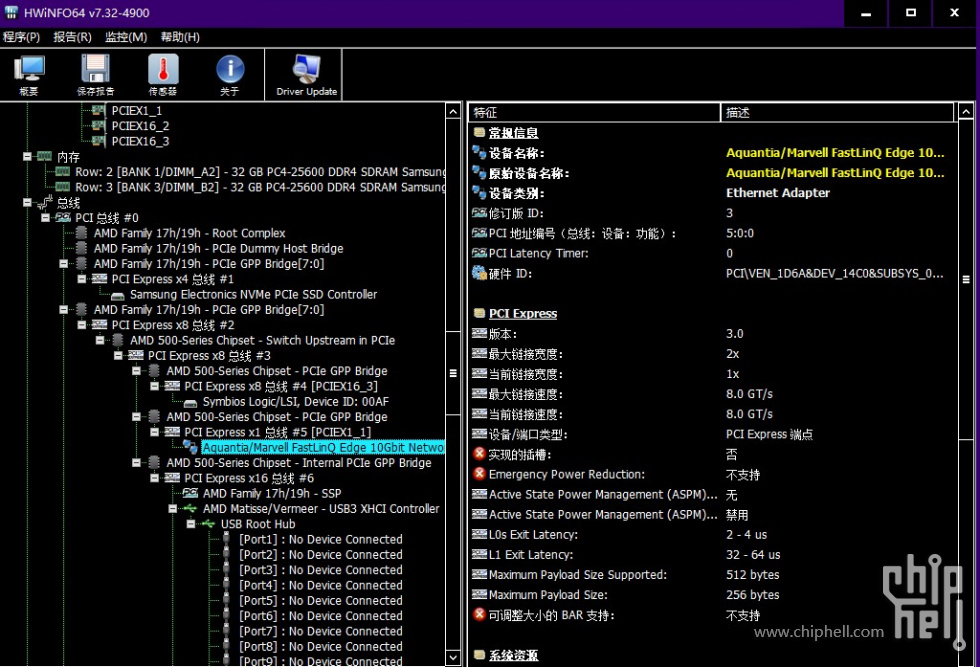Select the [Port5] : No Device Connected row
The width and height of the screenshot is (980, 667).
(321, 601)
